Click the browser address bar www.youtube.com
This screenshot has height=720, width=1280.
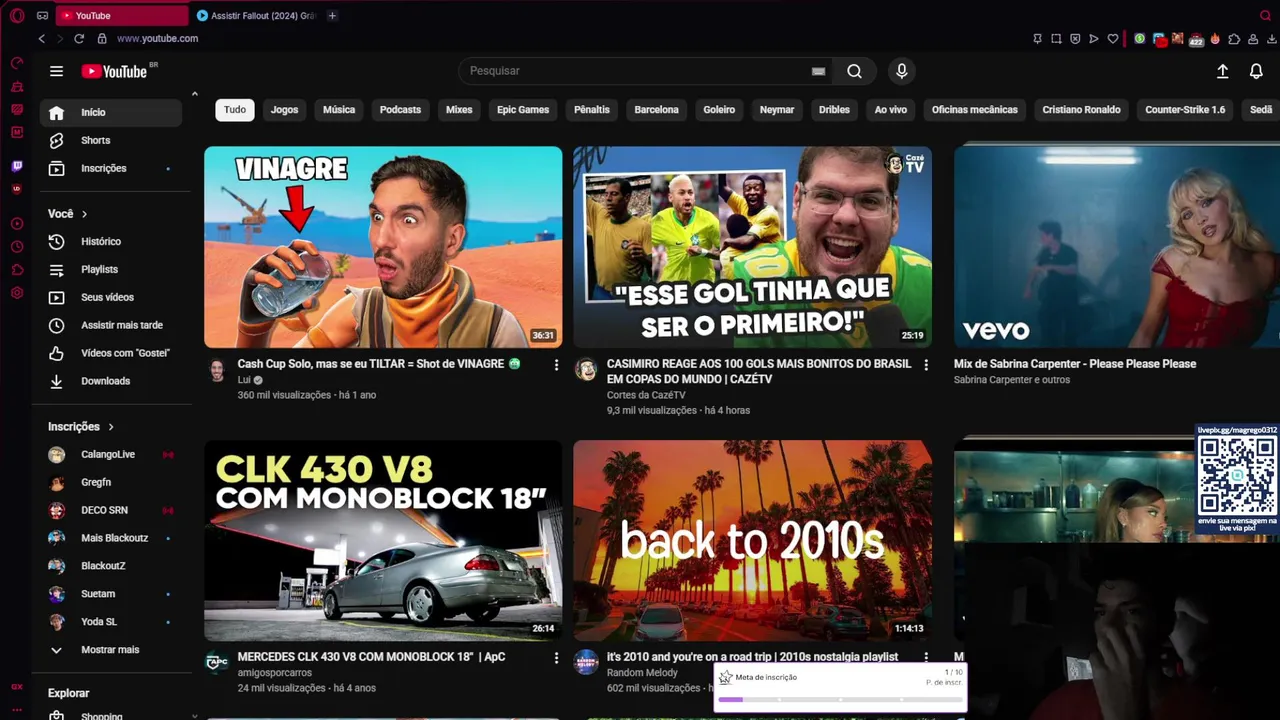click(157, 38)
